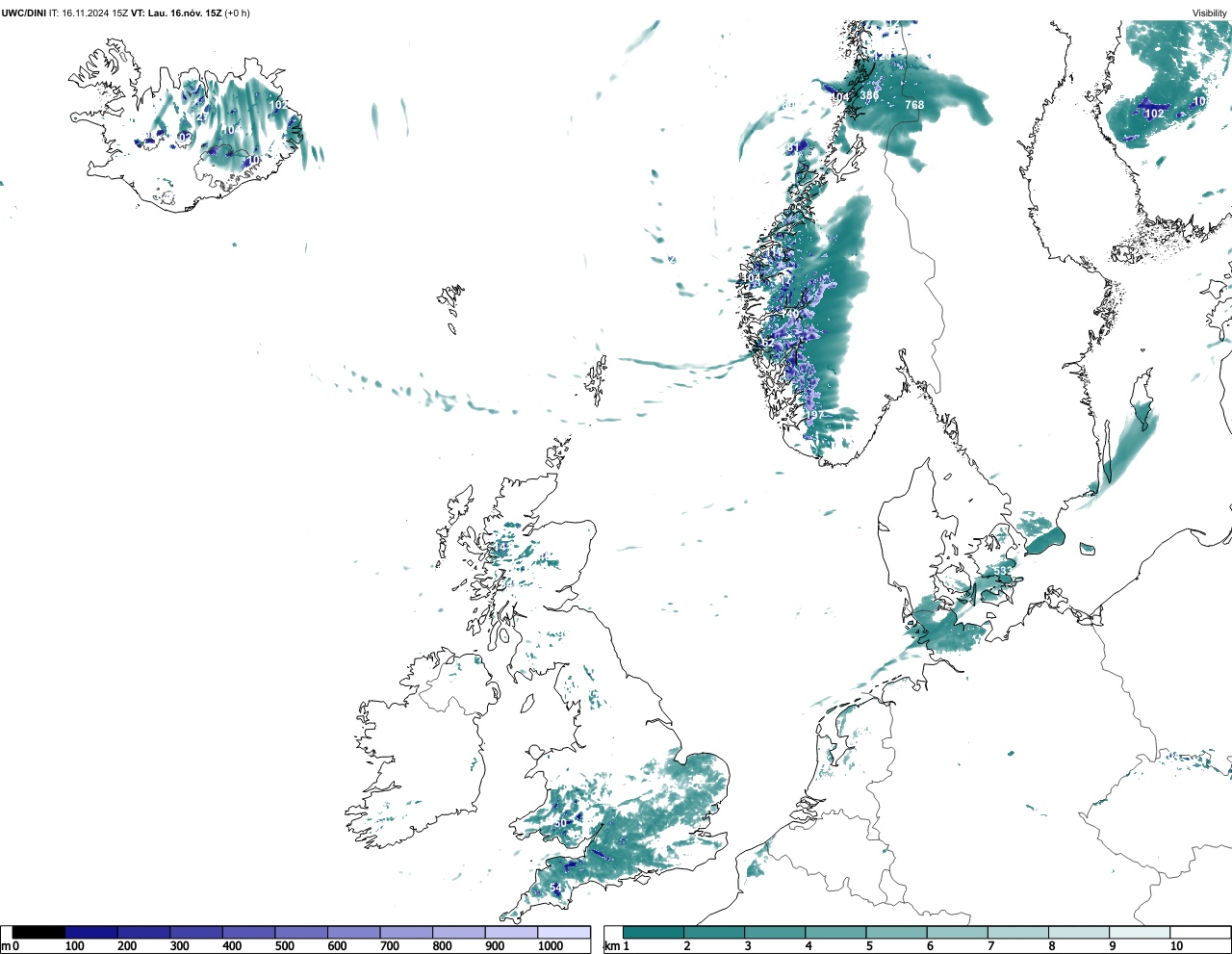This screenshot has height=954, width=1232.
Task: Click the "1000" tick label on meter legend
Action: click(x=551, y=946)
